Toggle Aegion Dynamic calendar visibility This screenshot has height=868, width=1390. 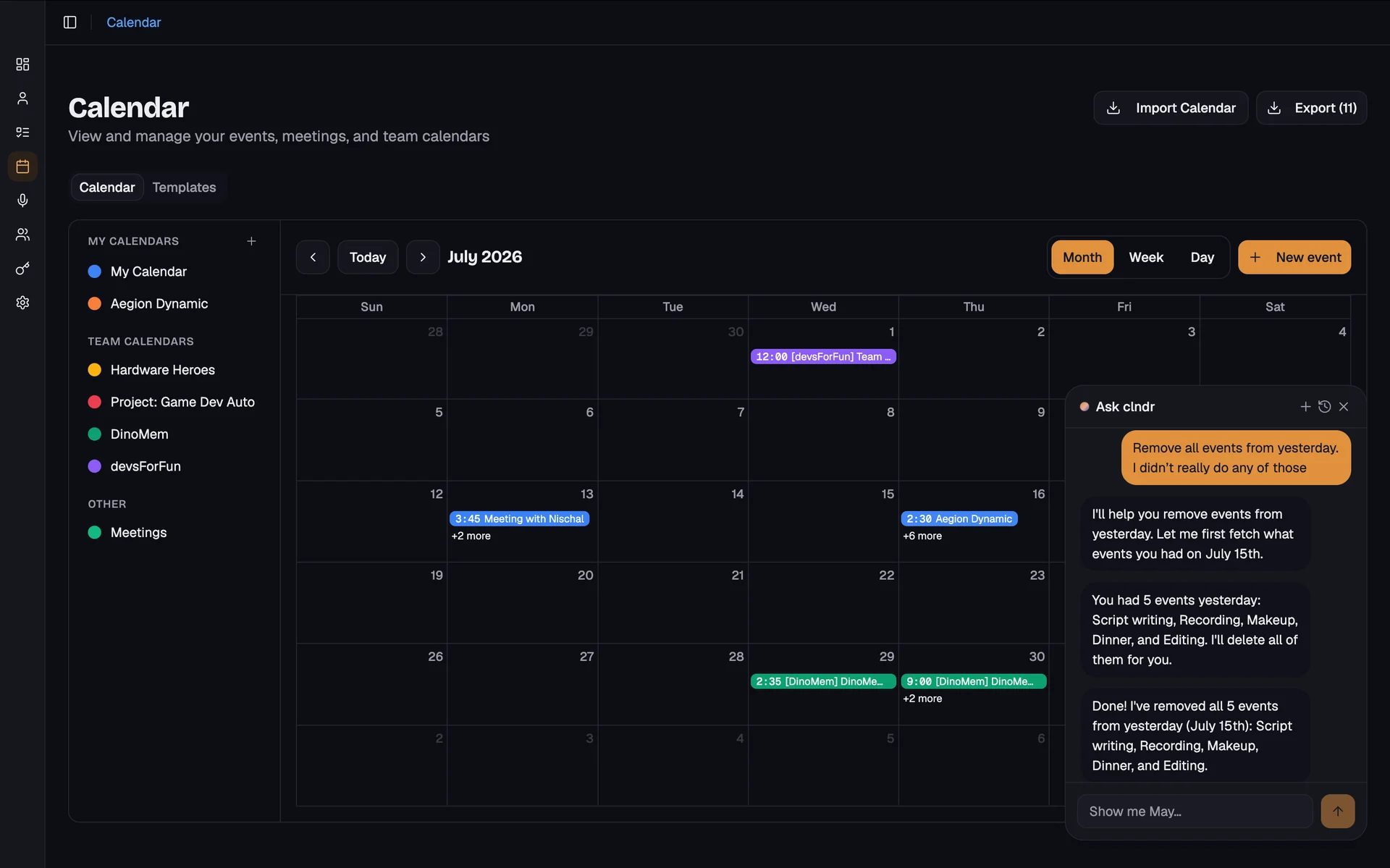pyautogui.click(x=148, y=304)
